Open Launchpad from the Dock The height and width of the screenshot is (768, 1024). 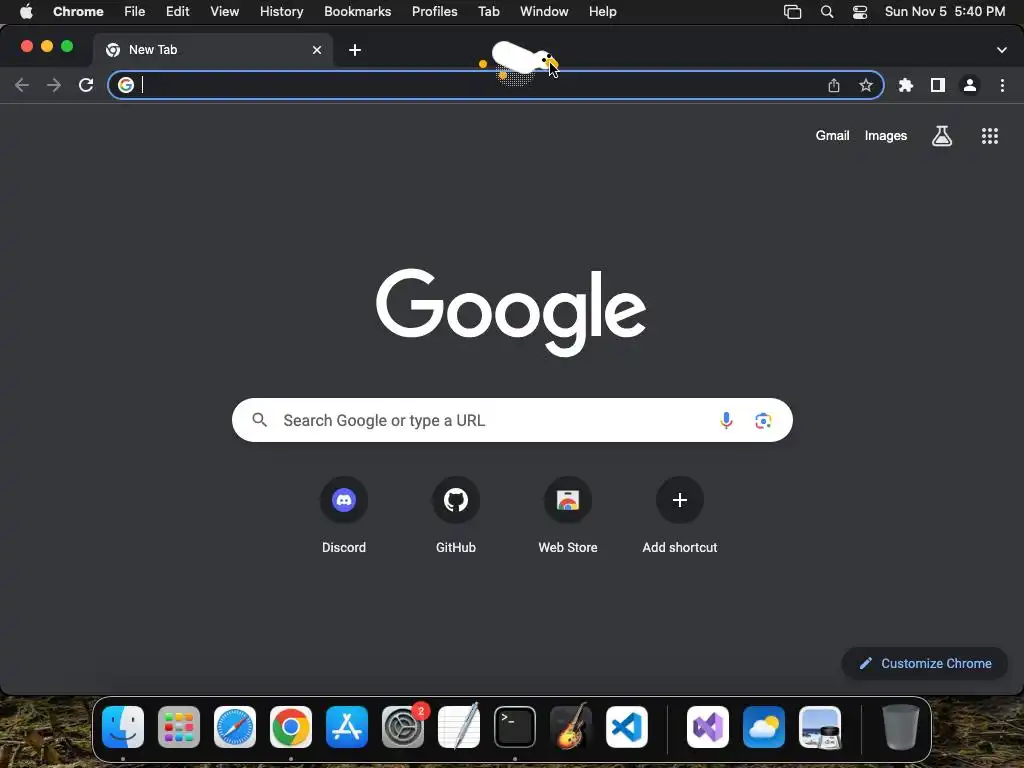[179, 726]
